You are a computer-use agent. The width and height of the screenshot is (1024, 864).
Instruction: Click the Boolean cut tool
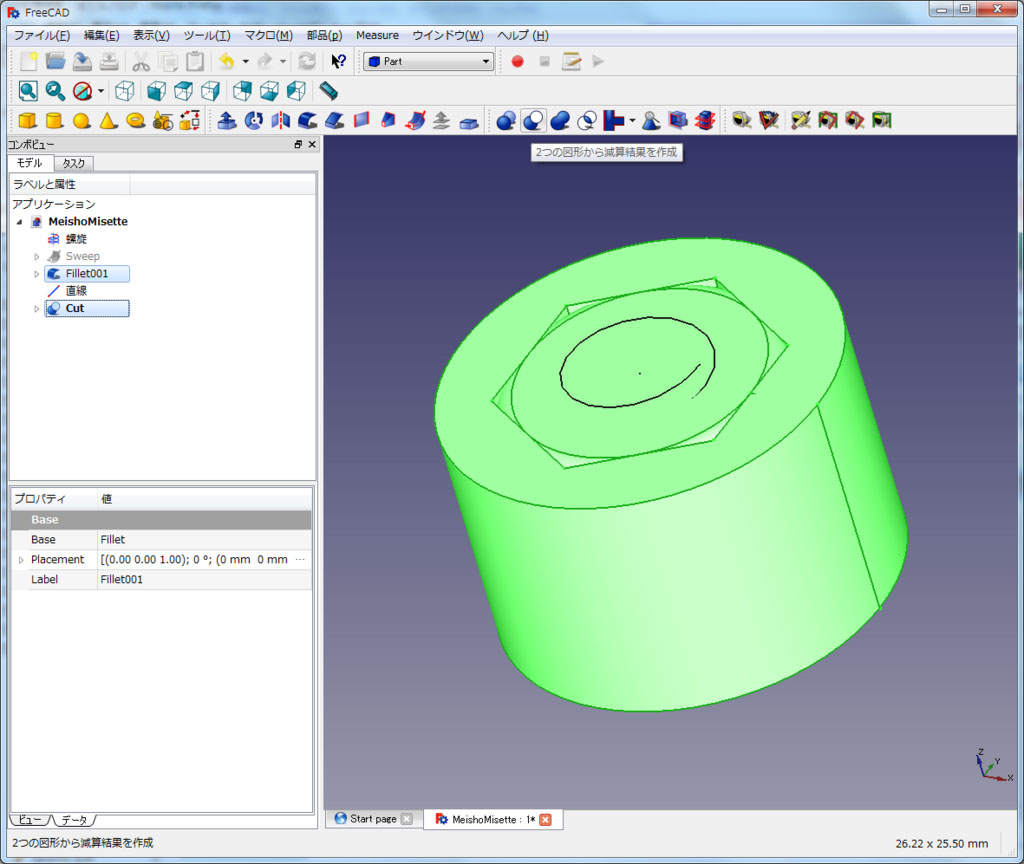[533, 120]
